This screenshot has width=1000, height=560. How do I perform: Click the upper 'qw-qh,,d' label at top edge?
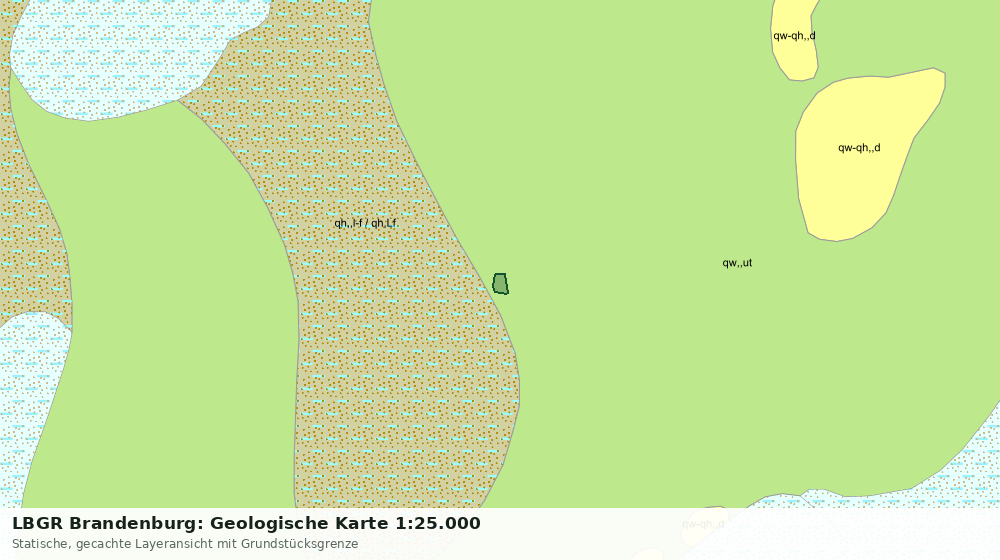click(794, 36)
